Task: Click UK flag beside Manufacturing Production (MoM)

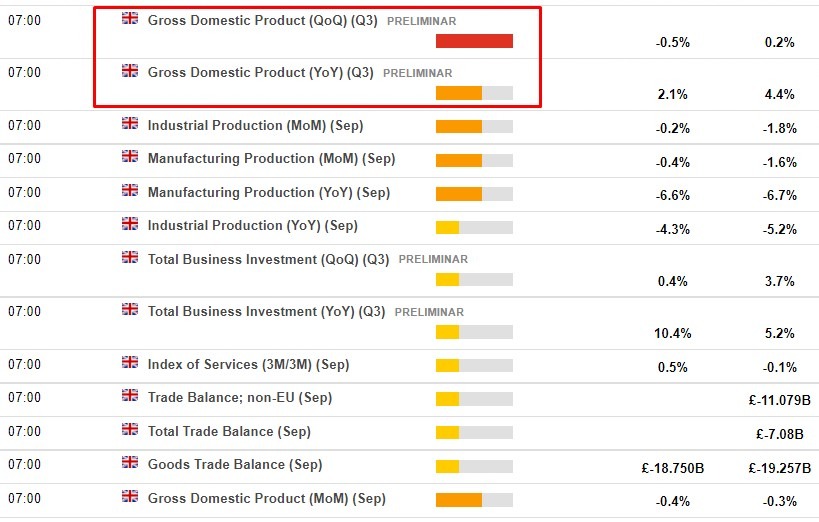Action: 130,156
